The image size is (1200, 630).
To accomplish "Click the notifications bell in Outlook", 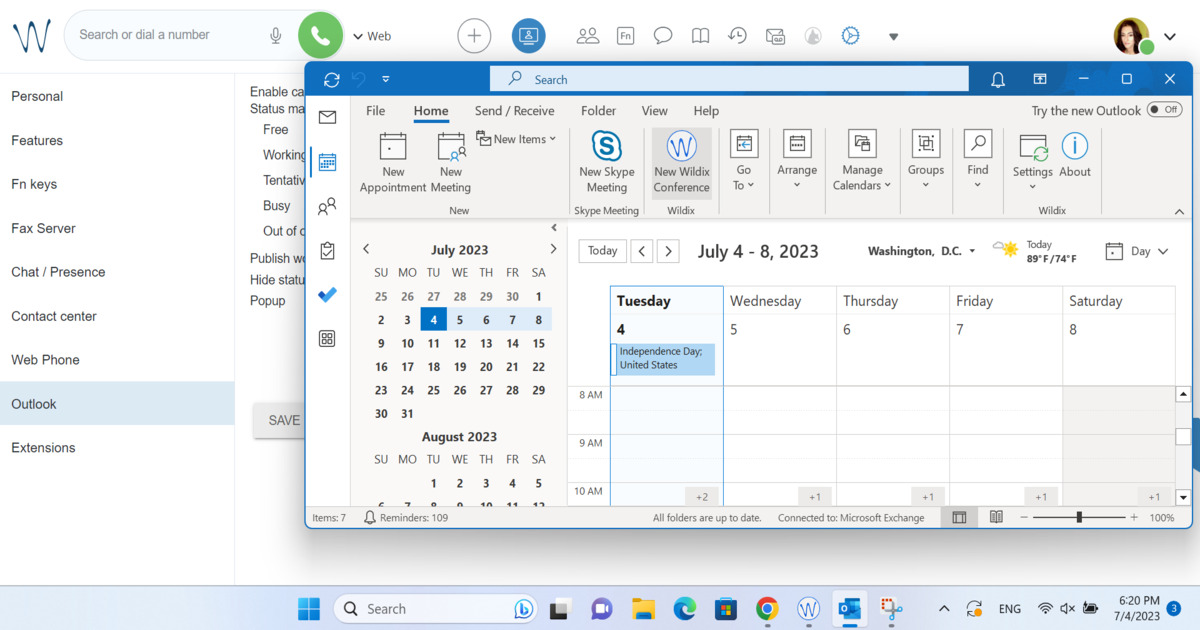I will pos(997,80).
